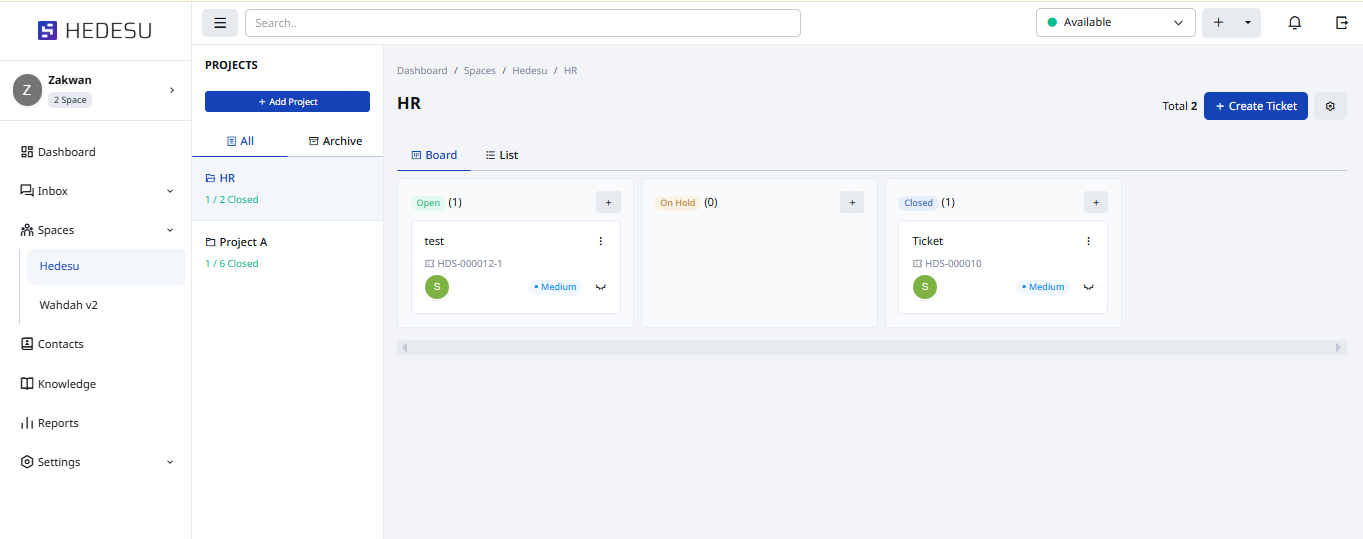Click the hamburger menu toggle button
This screenshot has width=1363, height=539.
click(220, 23)
